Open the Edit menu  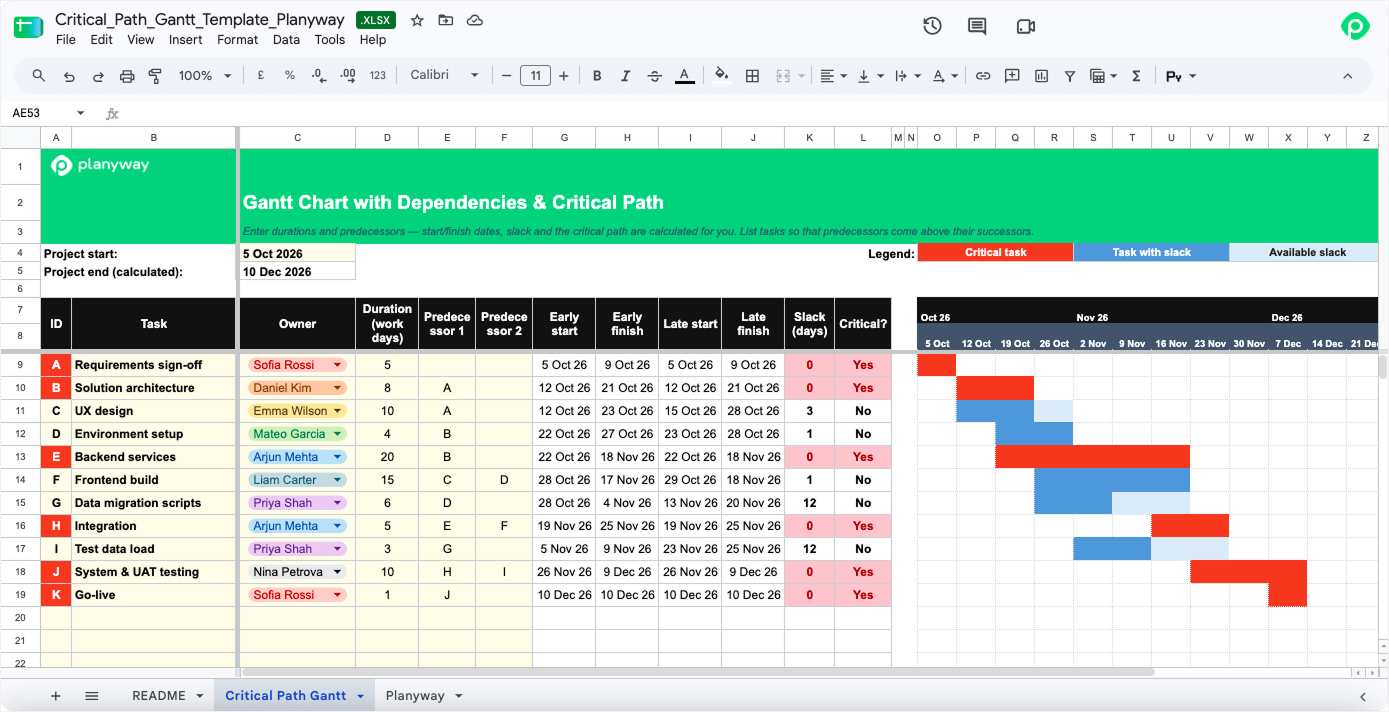101,40
